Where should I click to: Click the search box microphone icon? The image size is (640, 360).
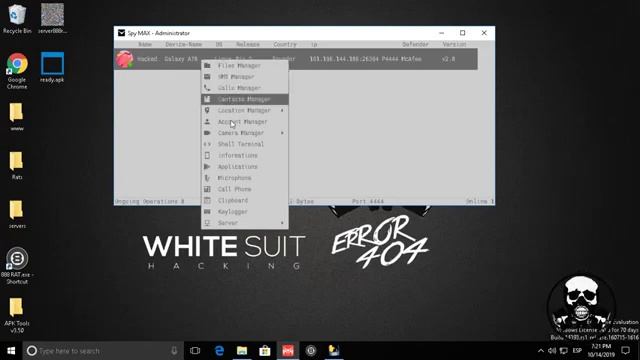coord(174,351)
